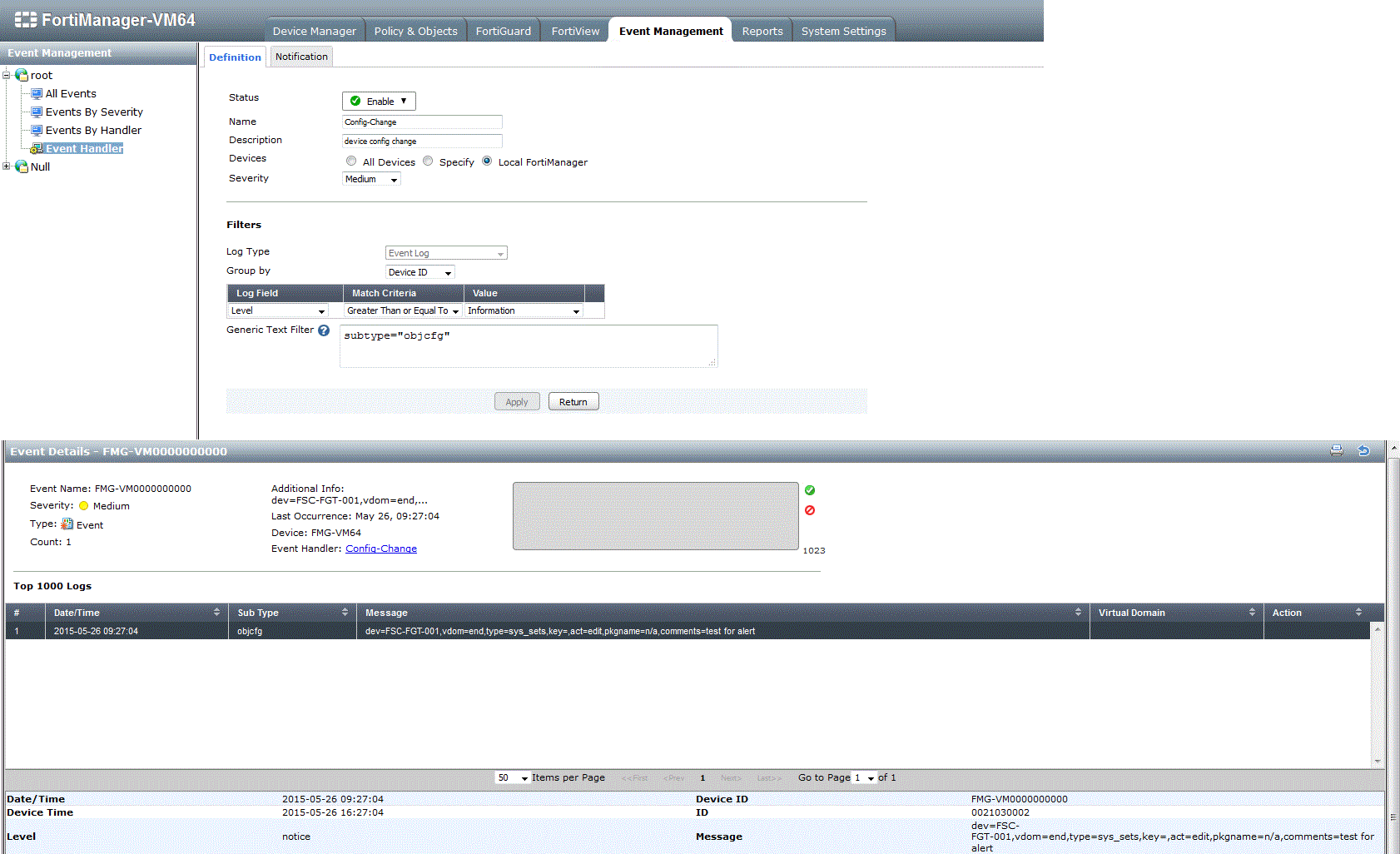The image size is (1400, 854).
Task: Switch to the FortiGuard tab
Action: pos(503,31)
